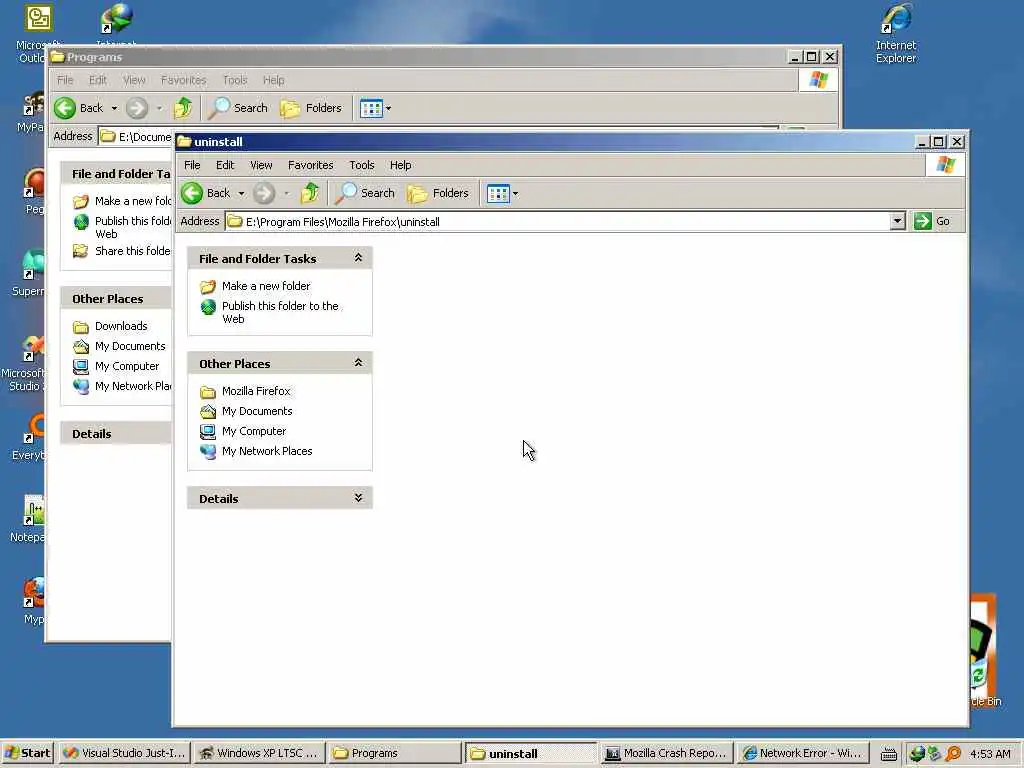The width and height of the screenshot is (1024, 768).
Task: Open File menu in uninstall window
Action: coord(192,165)
